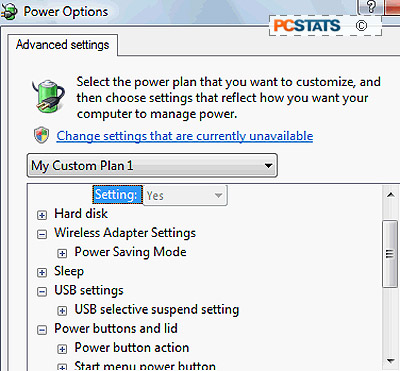This screenshot has width=400, height=371.
Task: Expand the Sleep node
Action: 42,273
